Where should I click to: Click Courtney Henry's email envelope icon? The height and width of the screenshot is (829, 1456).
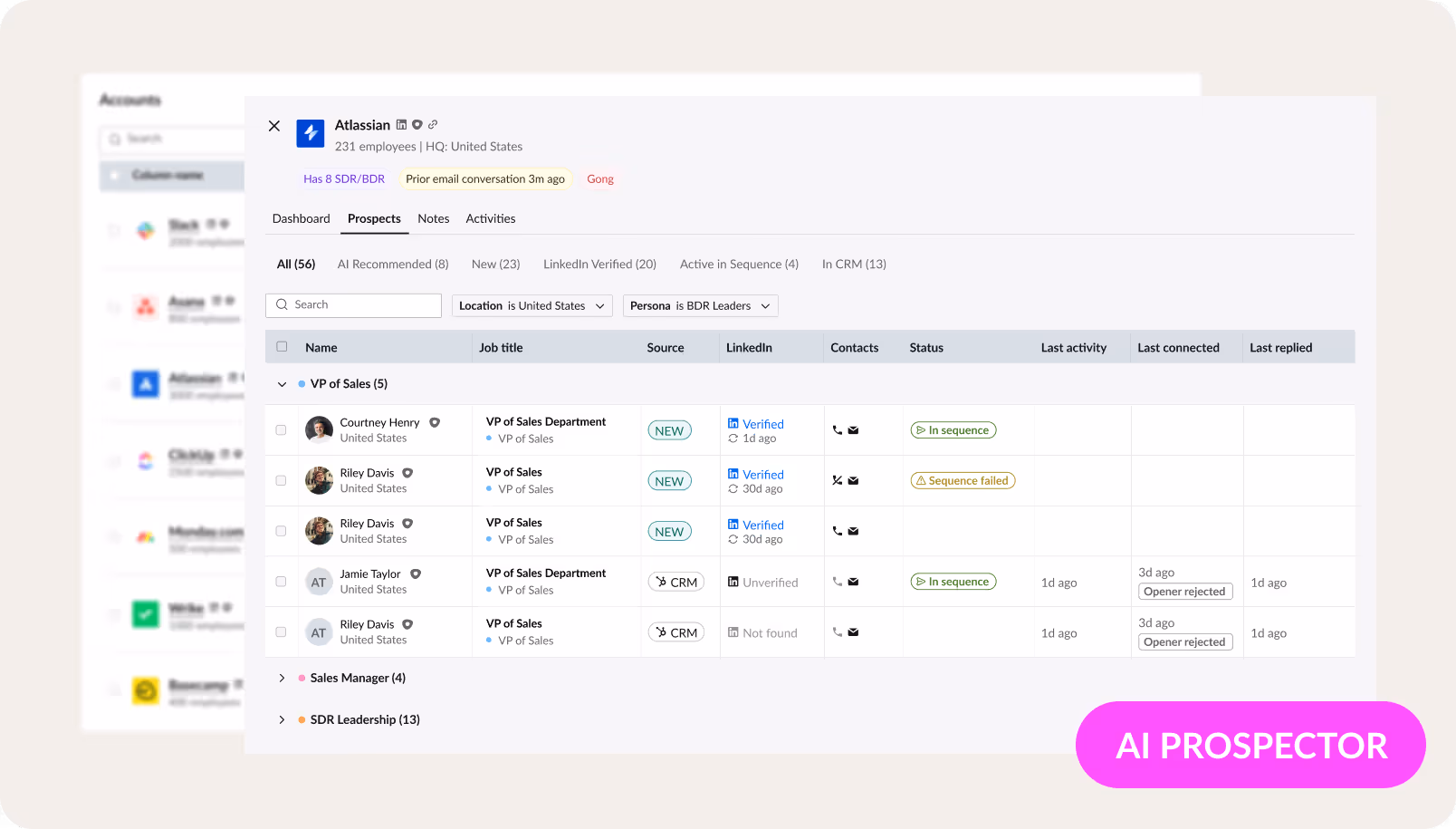tap(853, 430)
